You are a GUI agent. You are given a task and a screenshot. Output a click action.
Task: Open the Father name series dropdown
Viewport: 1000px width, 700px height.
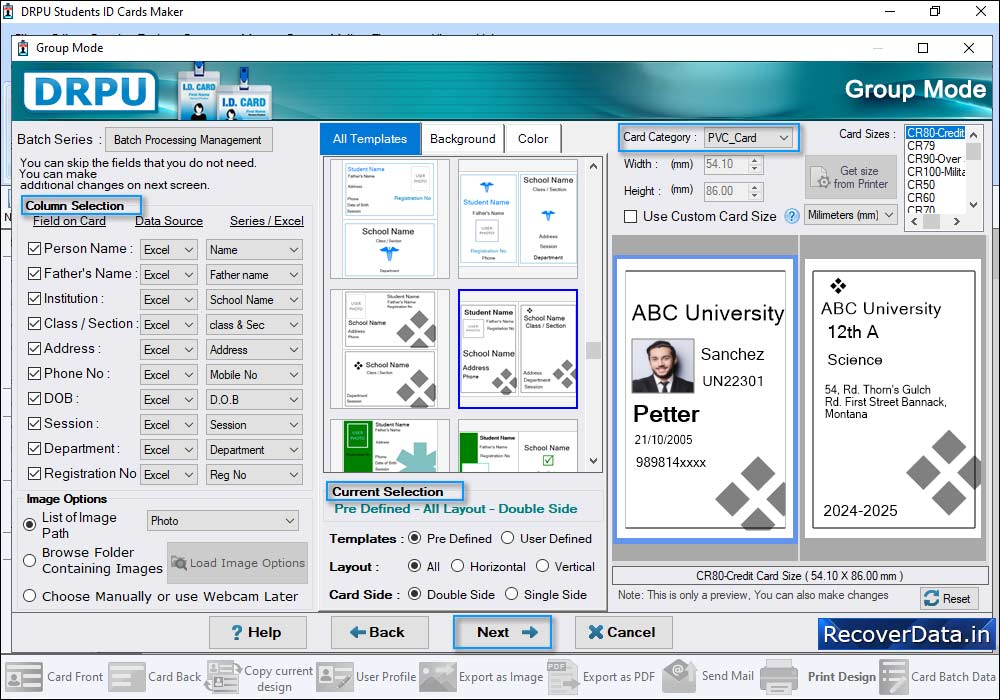254,275
